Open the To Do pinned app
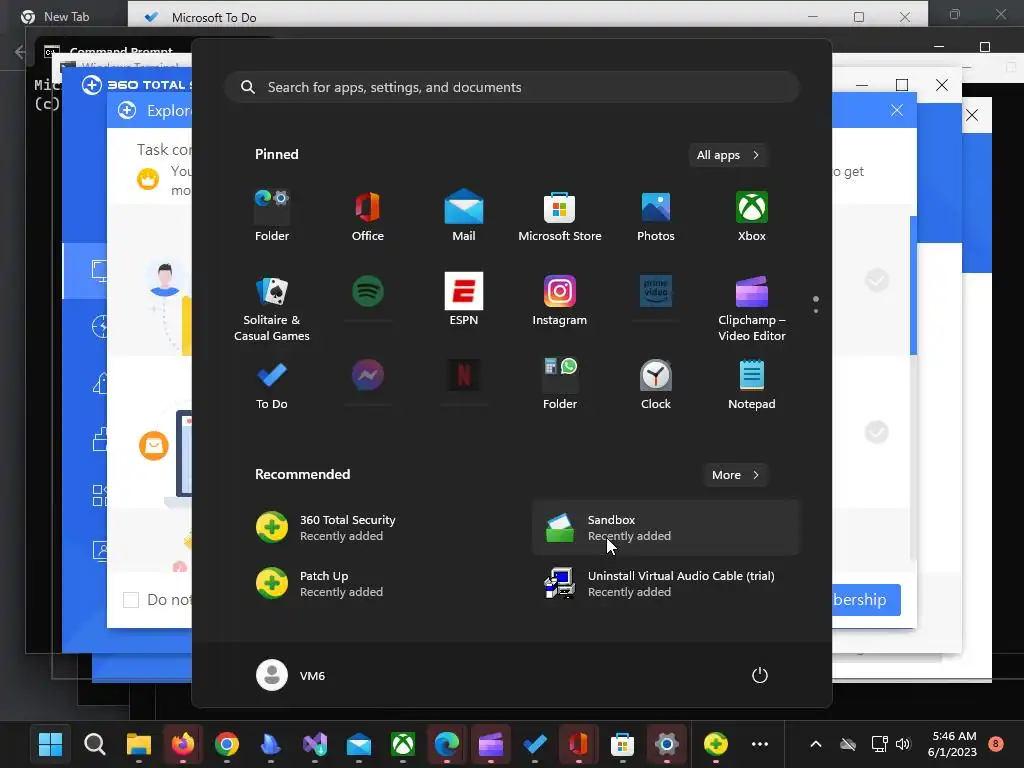Screen dimensions: 1024x768 tap(272, 384)
